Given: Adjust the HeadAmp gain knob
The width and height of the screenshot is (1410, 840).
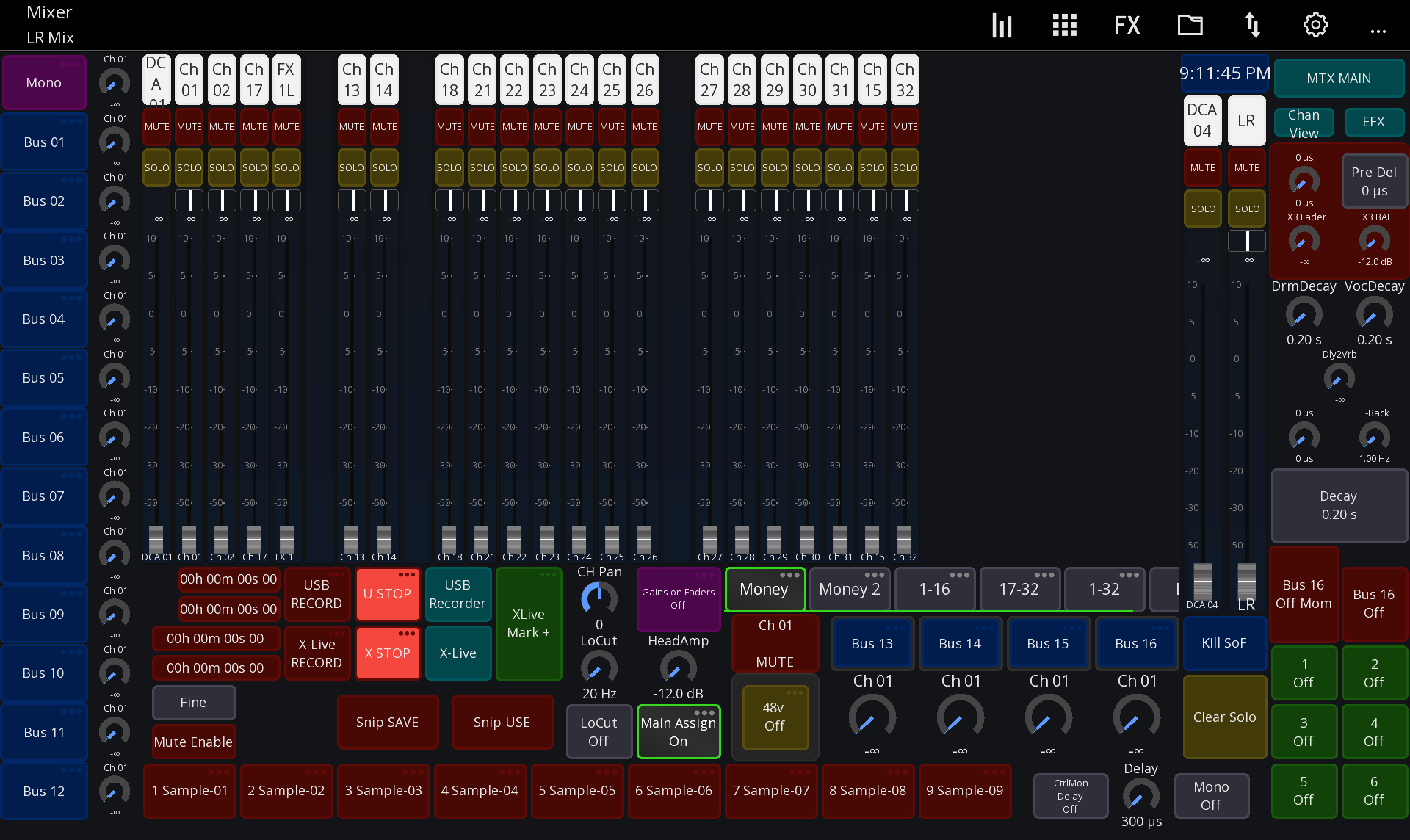Looking at the screenshot, I should (x=678, y=668).
